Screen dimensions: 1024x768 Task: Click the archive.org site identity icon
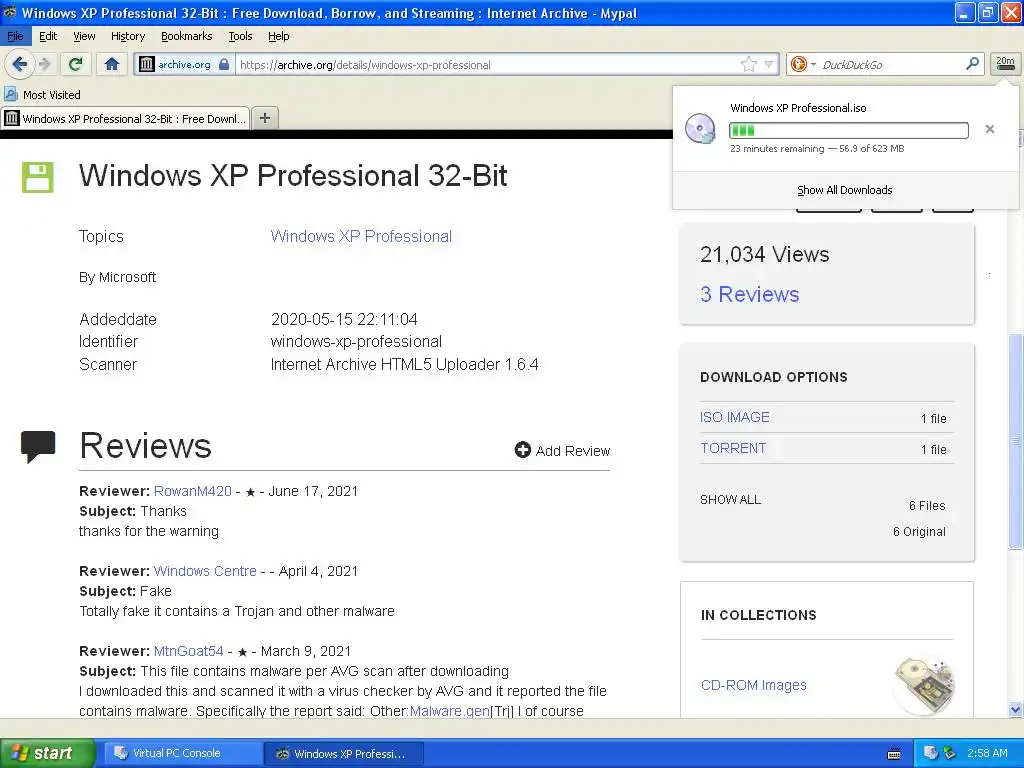147,64
